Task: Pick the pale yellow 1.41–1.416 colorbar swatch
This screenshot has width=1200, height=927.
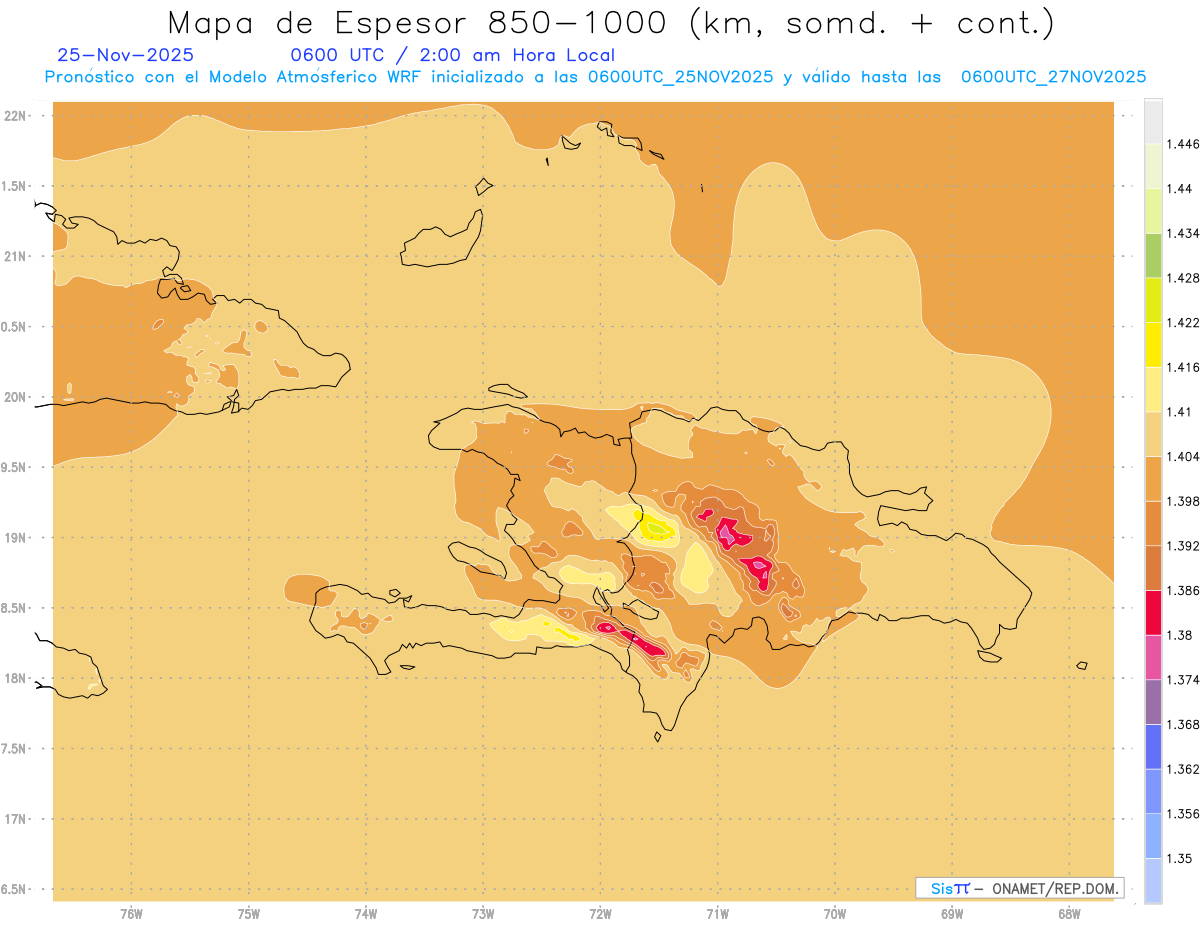Action: (x=1153, y=389)
